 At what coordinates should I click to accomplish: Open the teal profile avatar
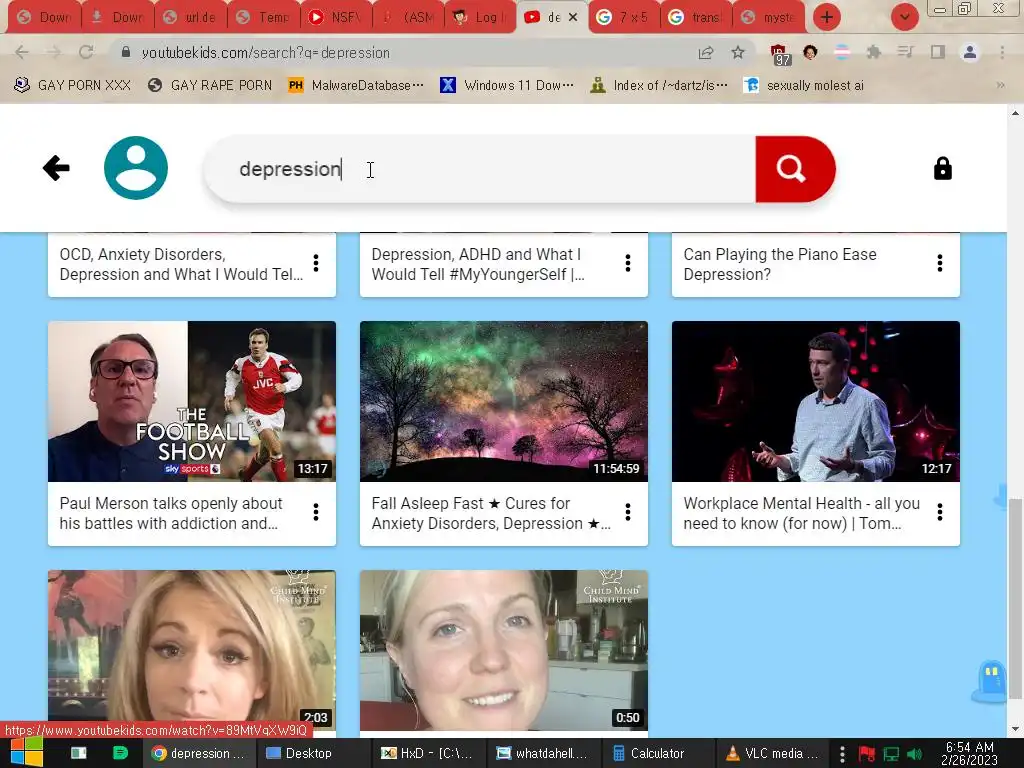[x=136, y=168]
